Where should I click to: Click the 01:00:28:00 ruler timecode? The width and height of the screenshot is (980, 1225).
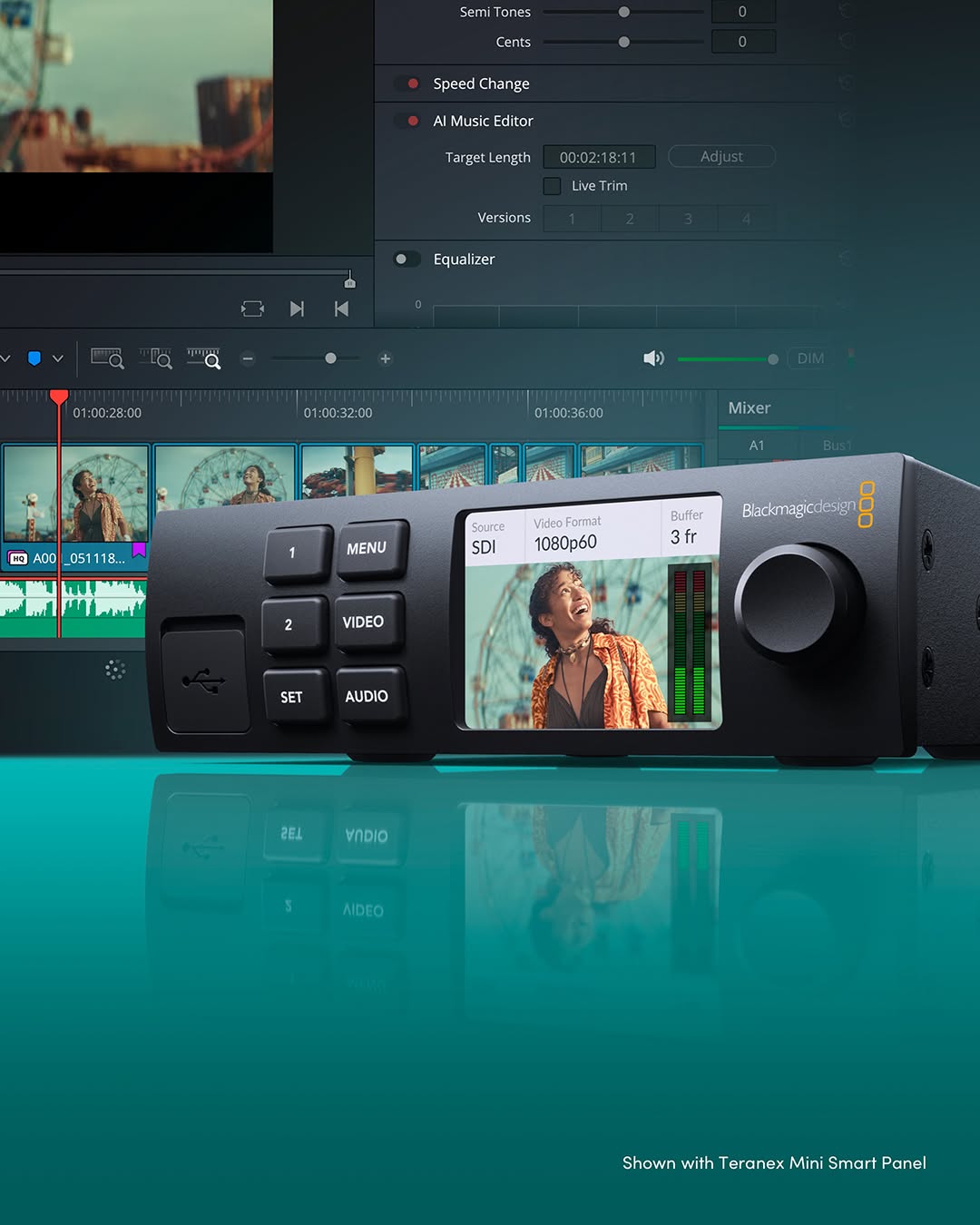(107, 413)
